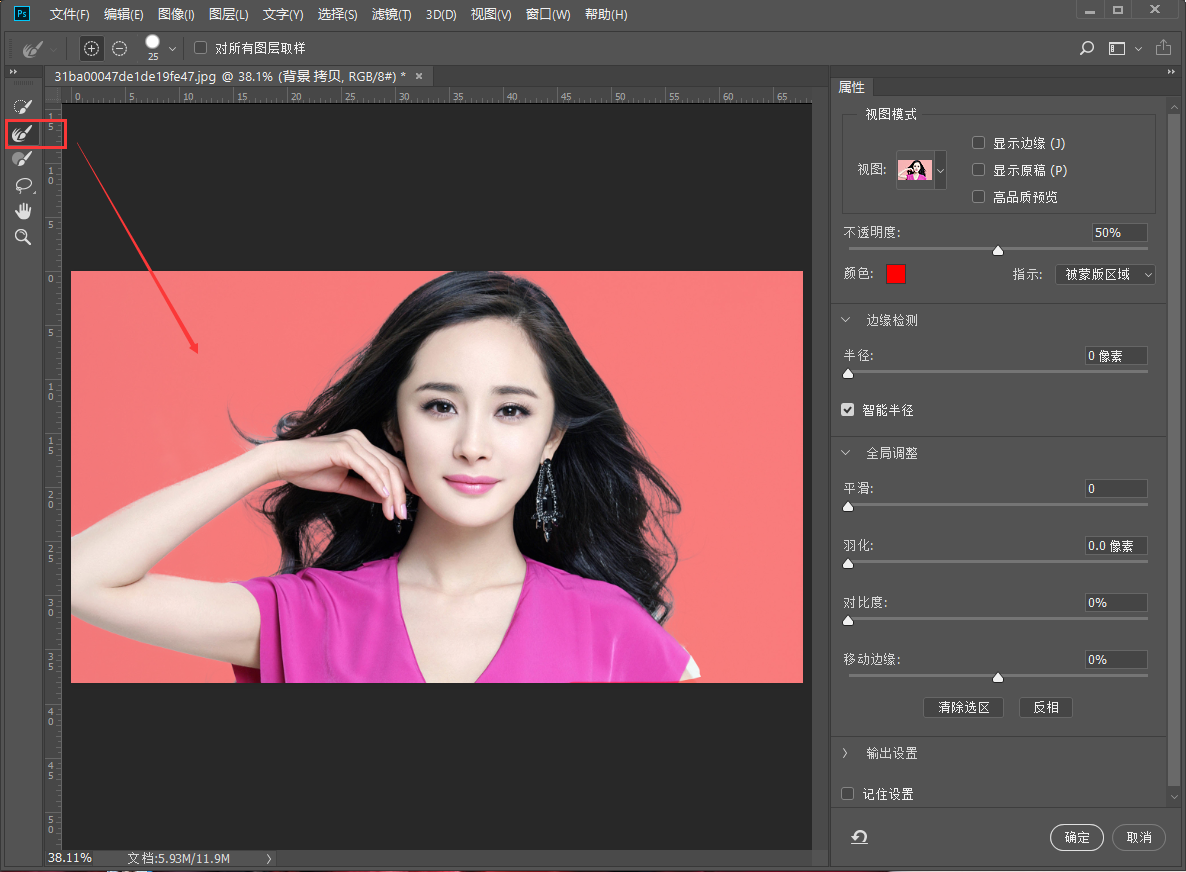This screenshot has width=1186, height=872.
Task: Click the 确定 button
Action: [x=1076, y=837]
